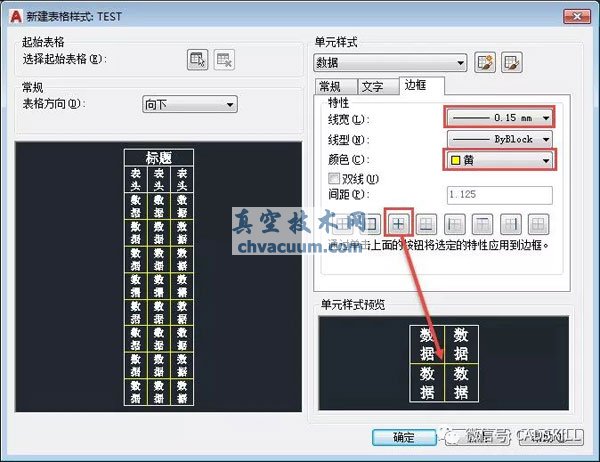Open the 单元样式 dropdown showing 数据
Viewport: 600px width, 462px height.
point(390,62)
